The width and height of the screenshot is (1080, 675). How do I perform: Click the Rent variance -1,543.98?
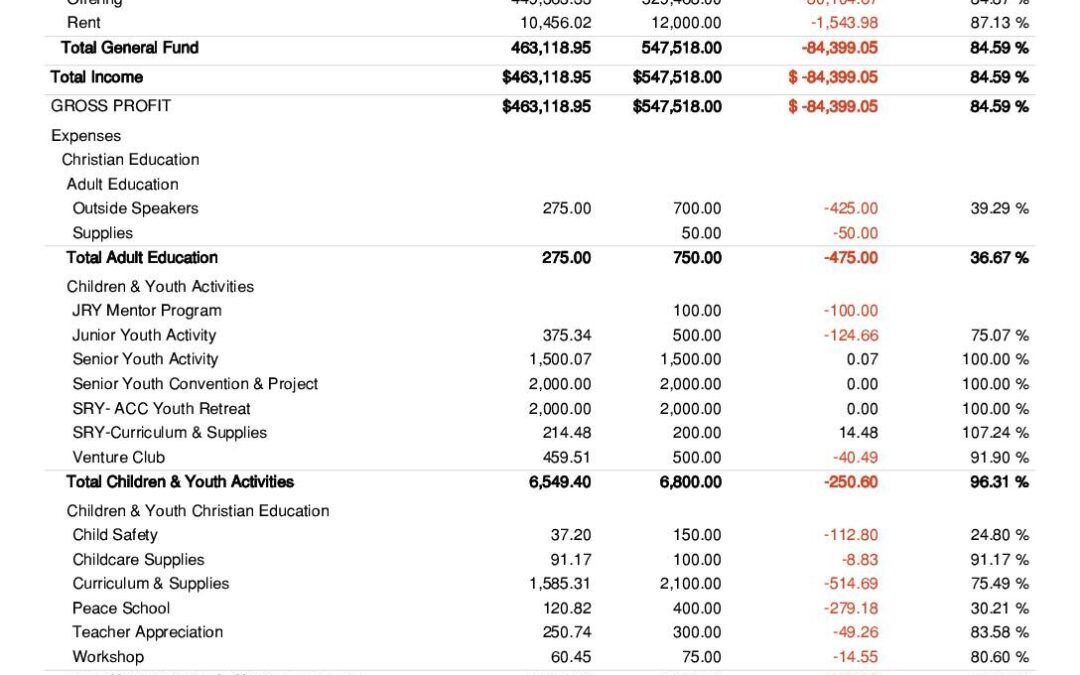click(844, 23)
